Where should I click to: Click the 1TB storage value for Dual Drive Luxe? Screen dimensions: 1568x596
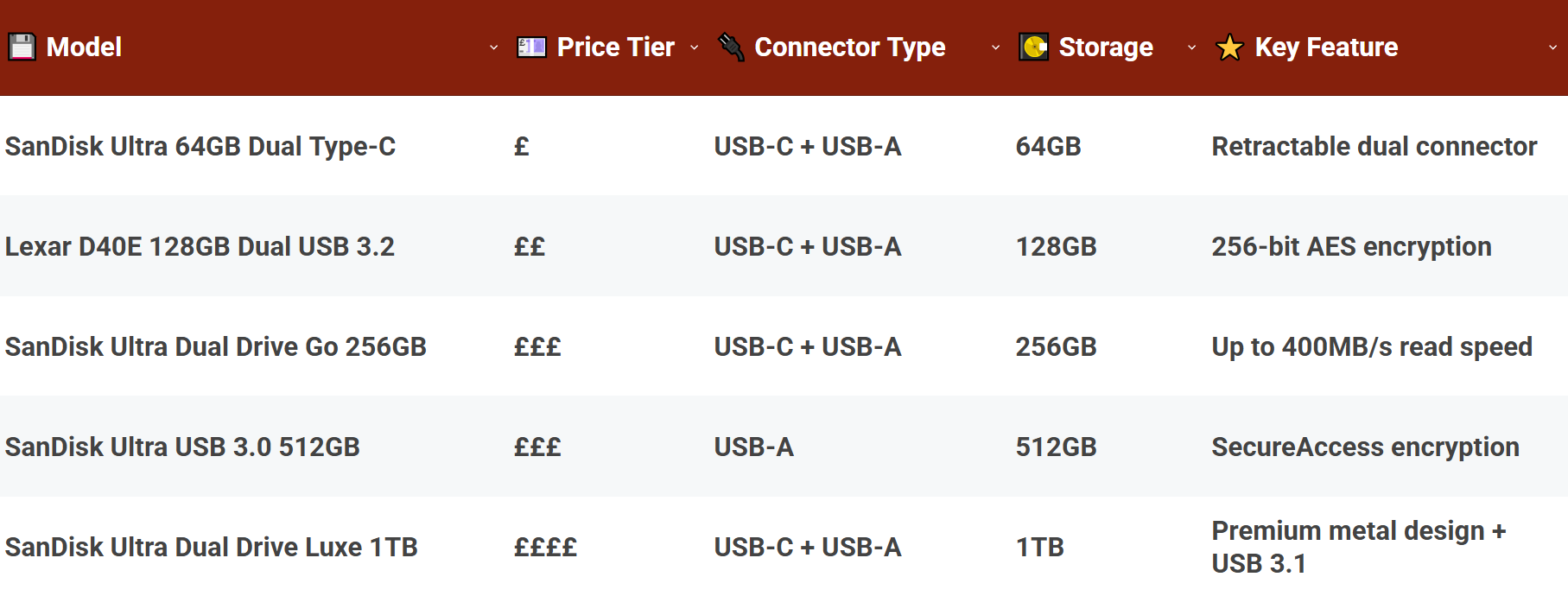point(1039,547)
